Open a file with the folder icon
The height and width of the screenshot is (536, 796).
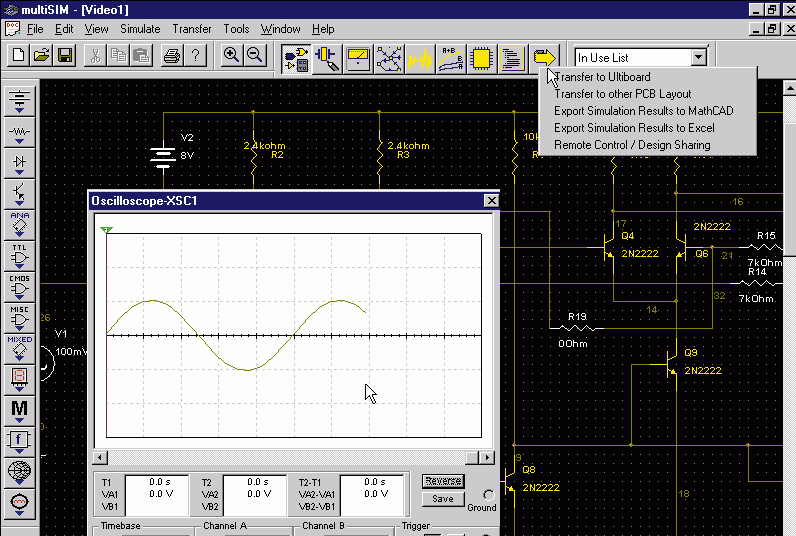42,55
